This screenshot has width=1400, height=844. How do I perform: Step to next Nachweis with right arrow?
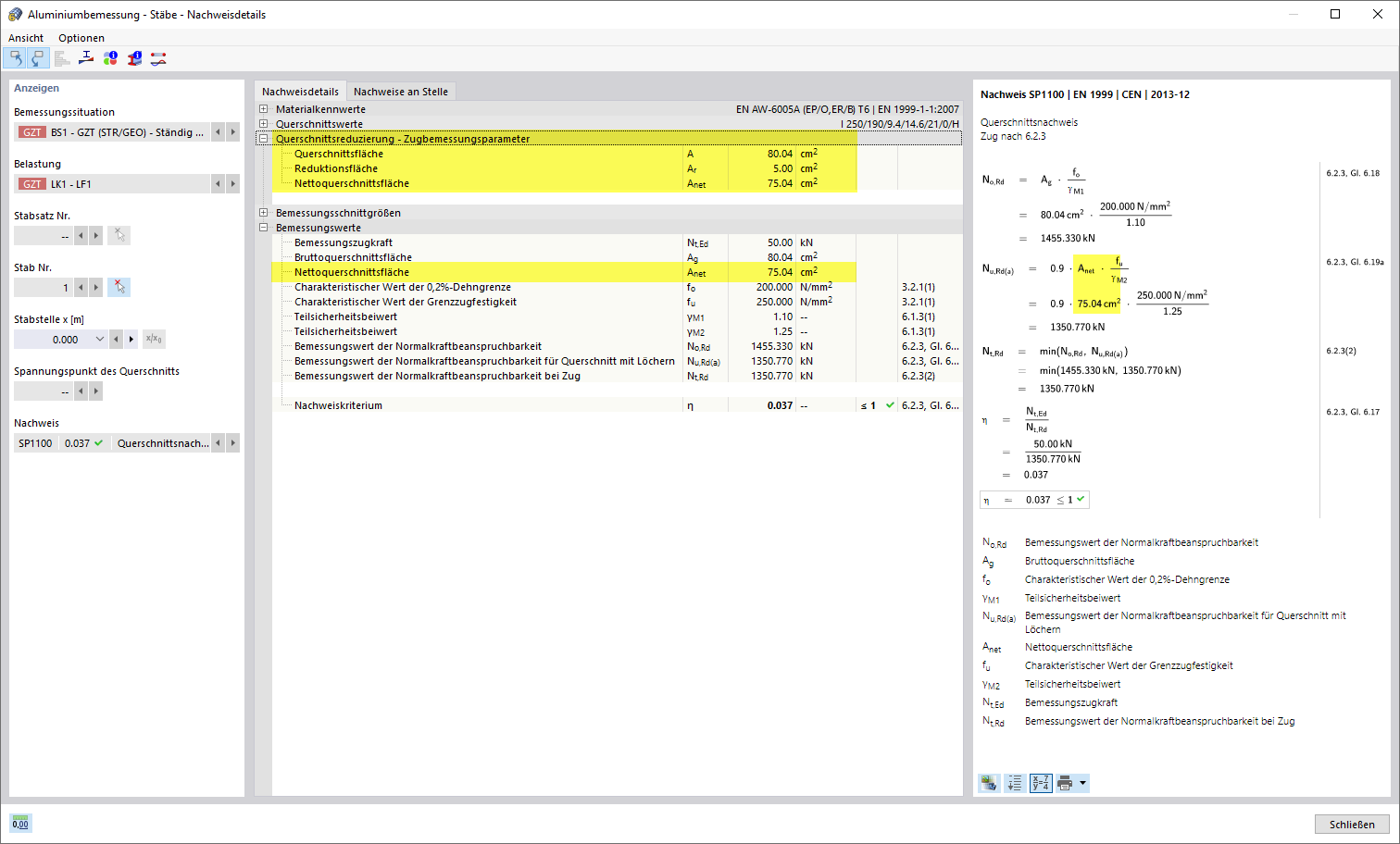(x=233, y=443)
